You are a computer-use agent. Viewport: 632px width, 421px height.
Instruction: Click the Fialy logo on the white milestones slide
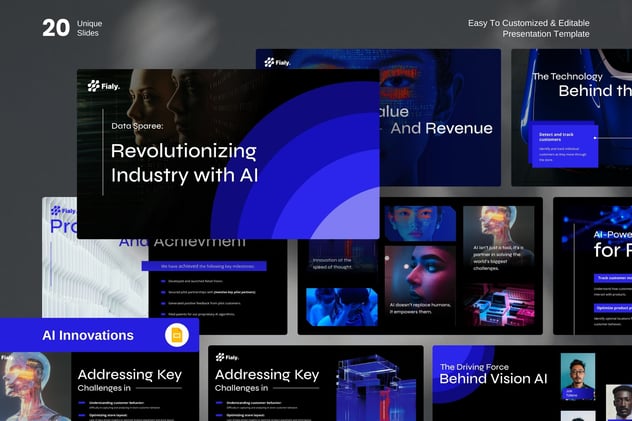(62, 211)
